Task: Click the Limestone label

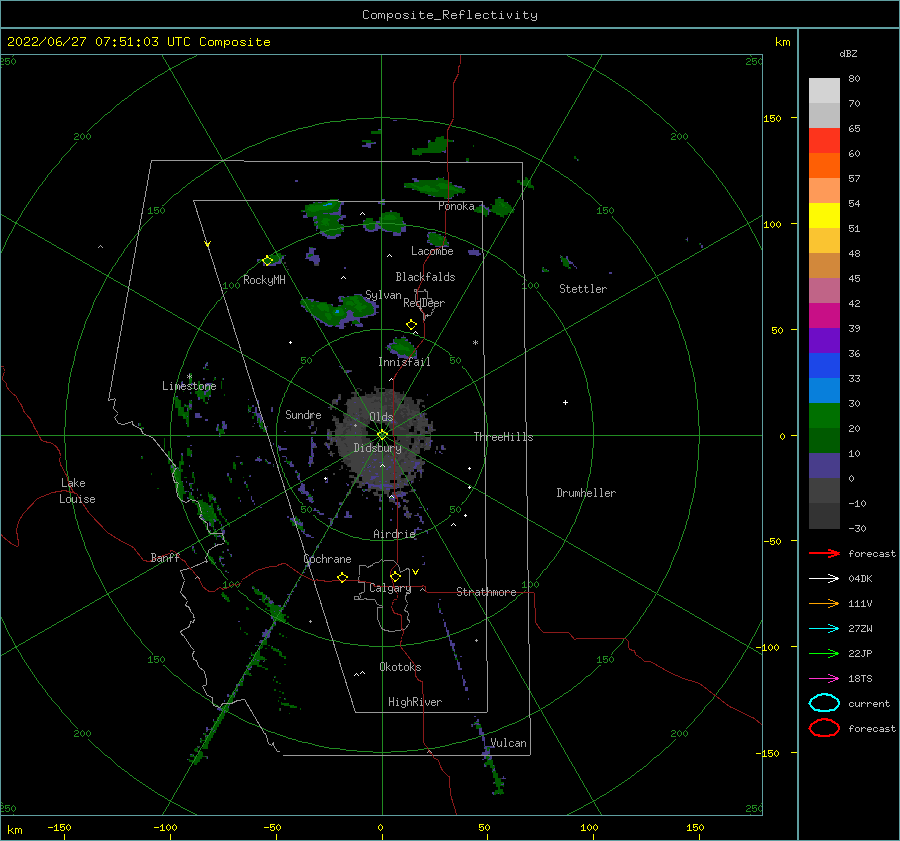Action: (x=189, y=386)
